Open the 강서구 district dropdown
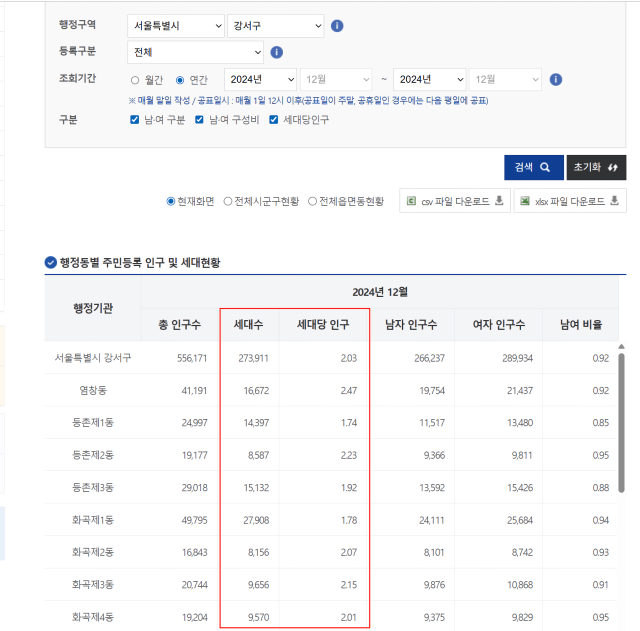 coord(276,26)
